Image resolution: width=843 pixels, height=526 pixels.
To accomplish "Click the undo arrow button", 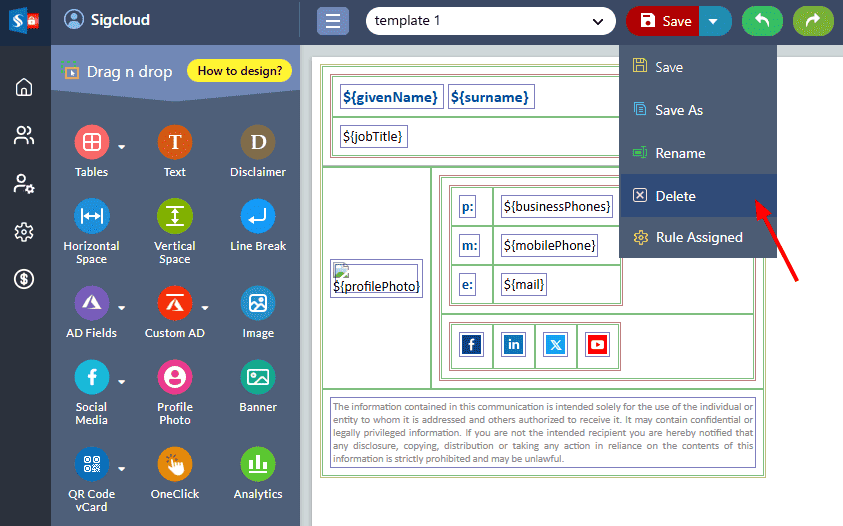I will pos(762,21).
